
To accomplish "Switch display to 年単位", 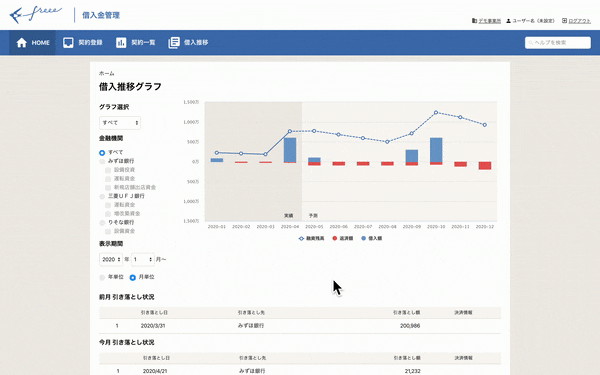I will (102, 277).
